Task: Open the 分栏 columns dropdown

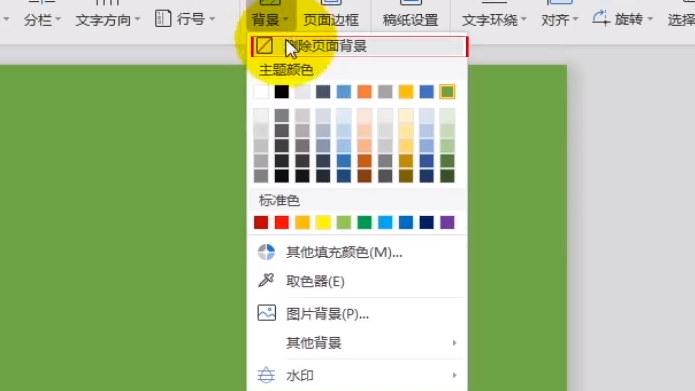Action: 42,20
